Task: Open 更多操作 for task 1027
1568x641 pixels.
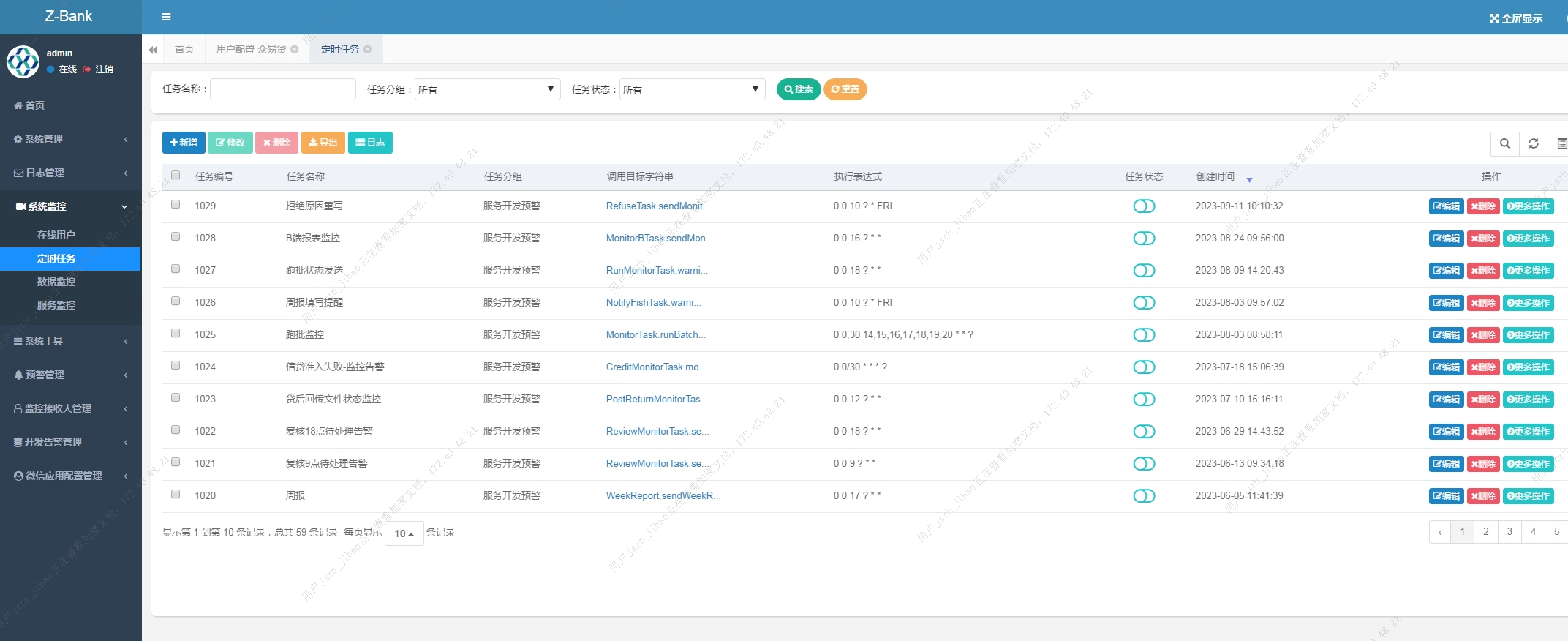Action: point(1529,271)
